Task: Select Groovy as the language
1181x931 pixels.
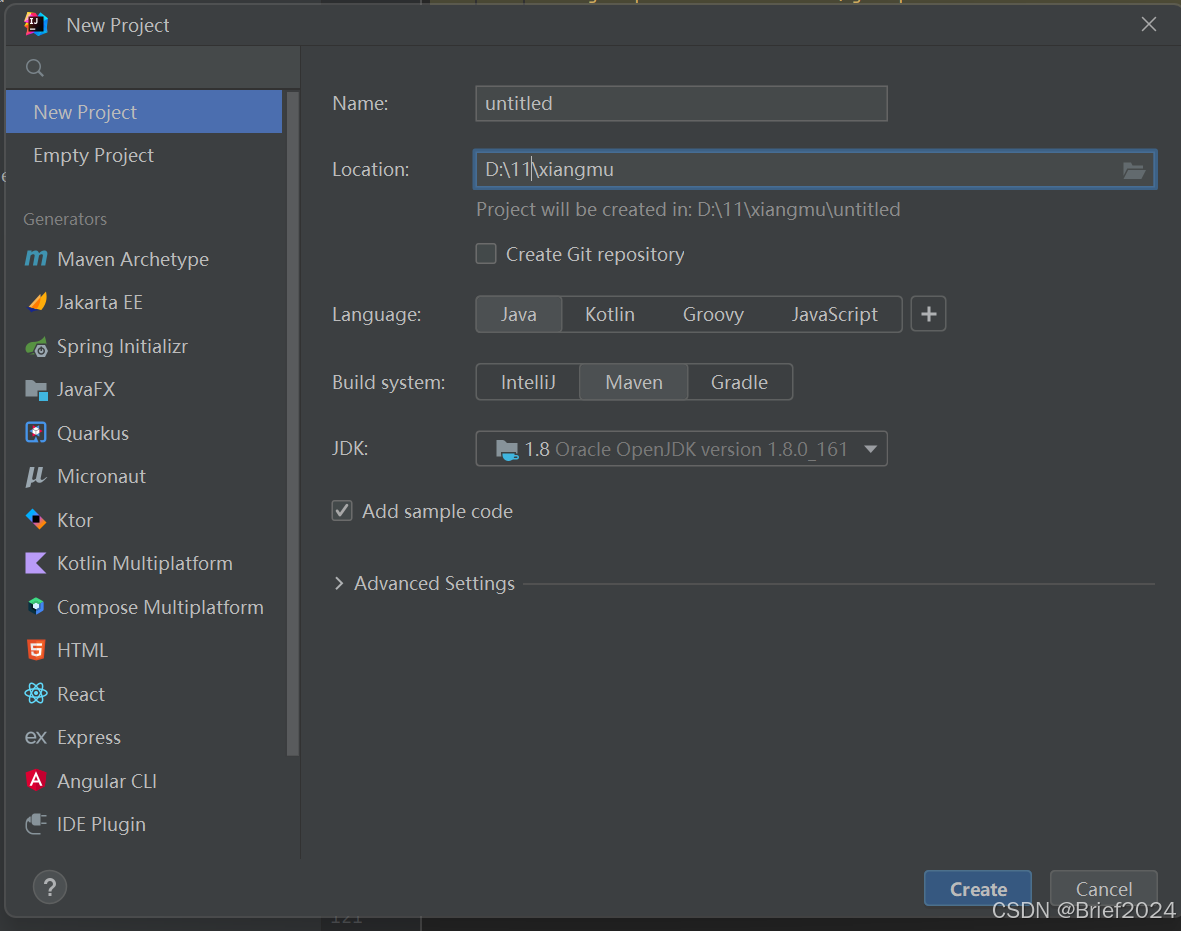Action: (713, 314)
